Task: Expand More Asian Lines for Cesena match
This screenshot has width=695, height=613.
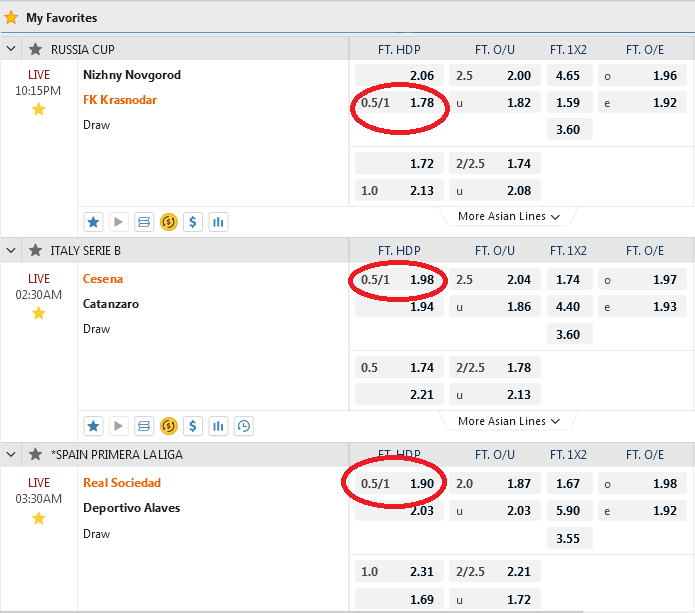Action: click(508, 421)
